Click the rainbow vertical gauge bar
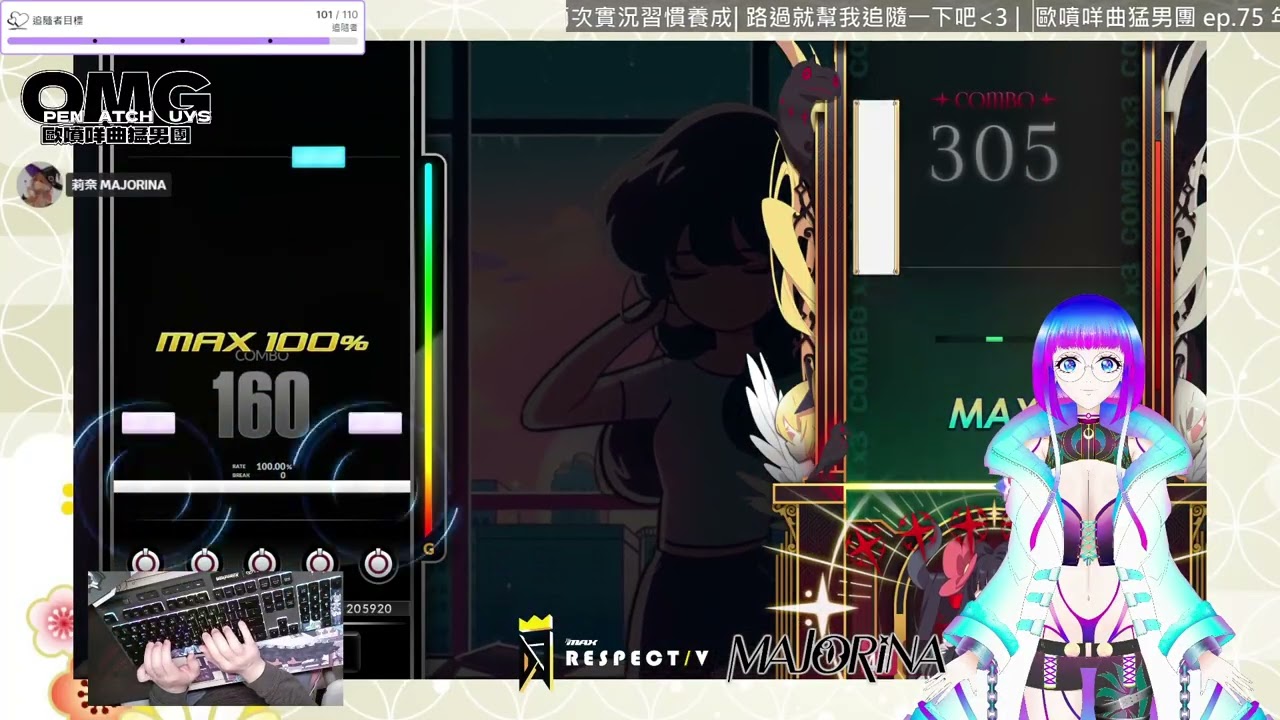The width and height of the screenshot is (1280, 720). [428, 350]
